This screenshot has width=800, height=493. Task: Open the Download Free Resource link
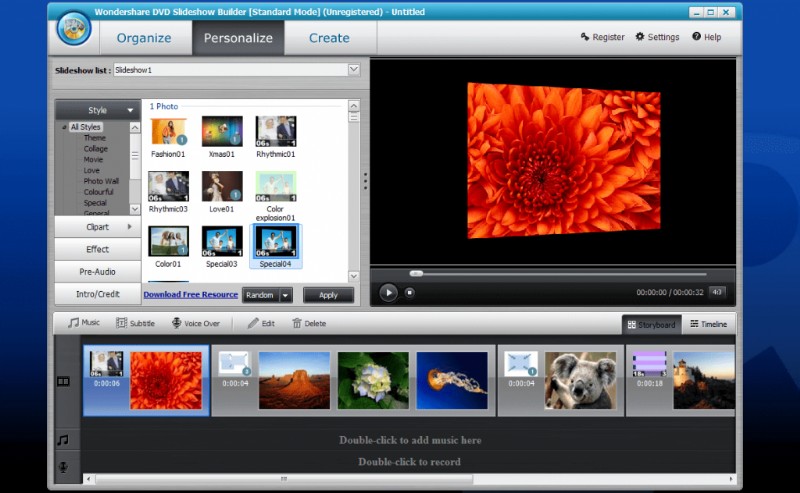[x=191, y=294]
